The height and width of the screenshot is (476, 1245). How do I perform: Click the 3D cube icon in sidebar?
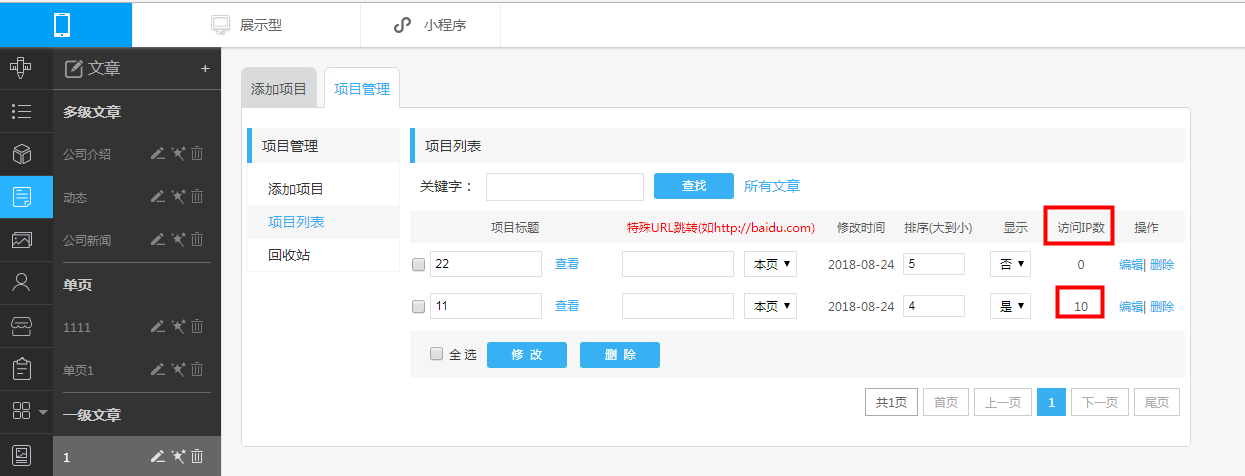(21, 154)
